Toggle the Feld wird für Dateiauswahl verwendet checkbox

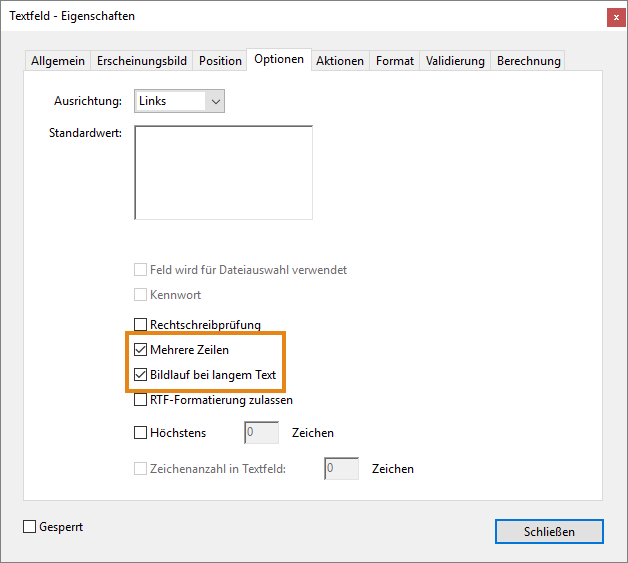pos(140,270)
